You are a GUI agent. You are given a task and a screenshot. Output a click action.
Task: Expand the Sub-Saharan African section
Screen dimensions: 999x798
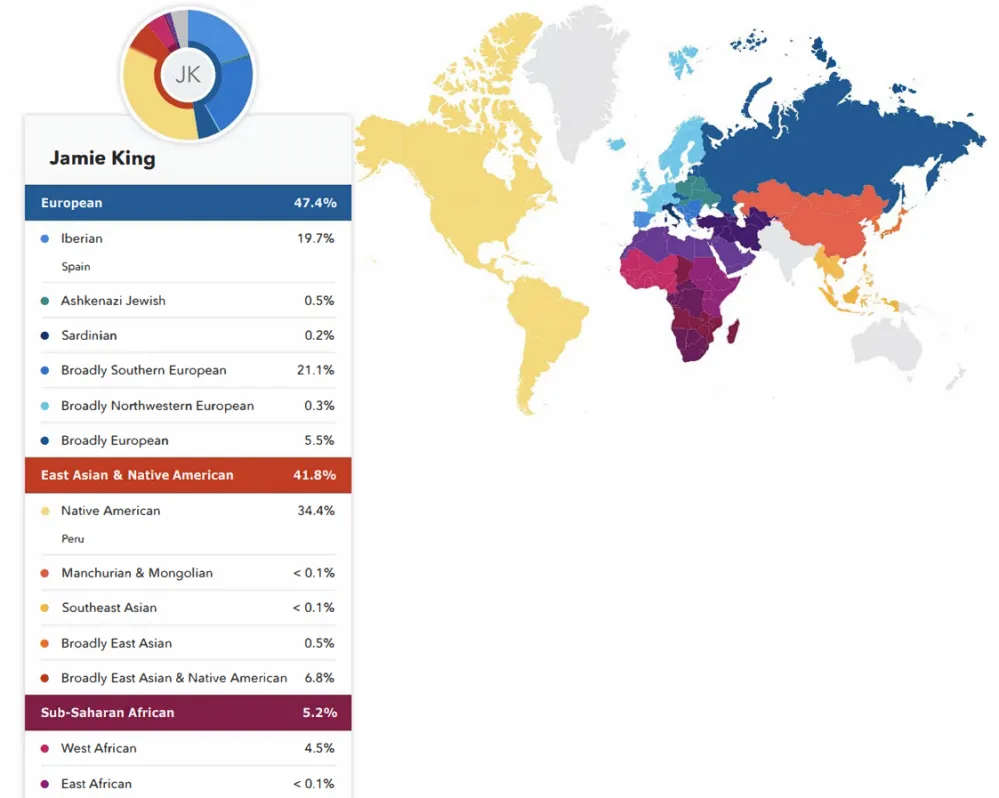point(187,713)
